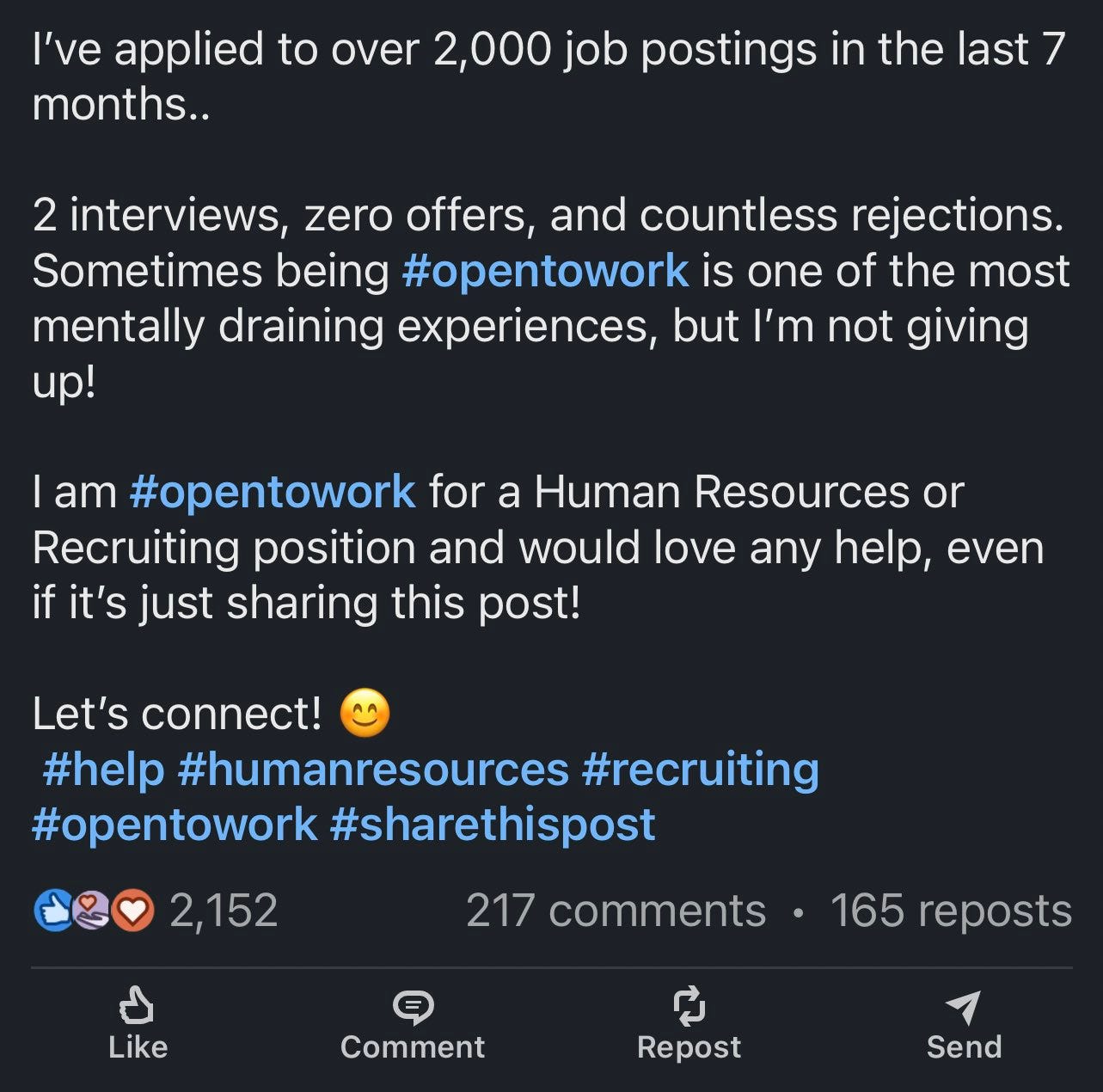The height and width of the screenshot is (1092, 1103).
Task: Open reactions list showing 2,152
Action: (x=222, y=909)
